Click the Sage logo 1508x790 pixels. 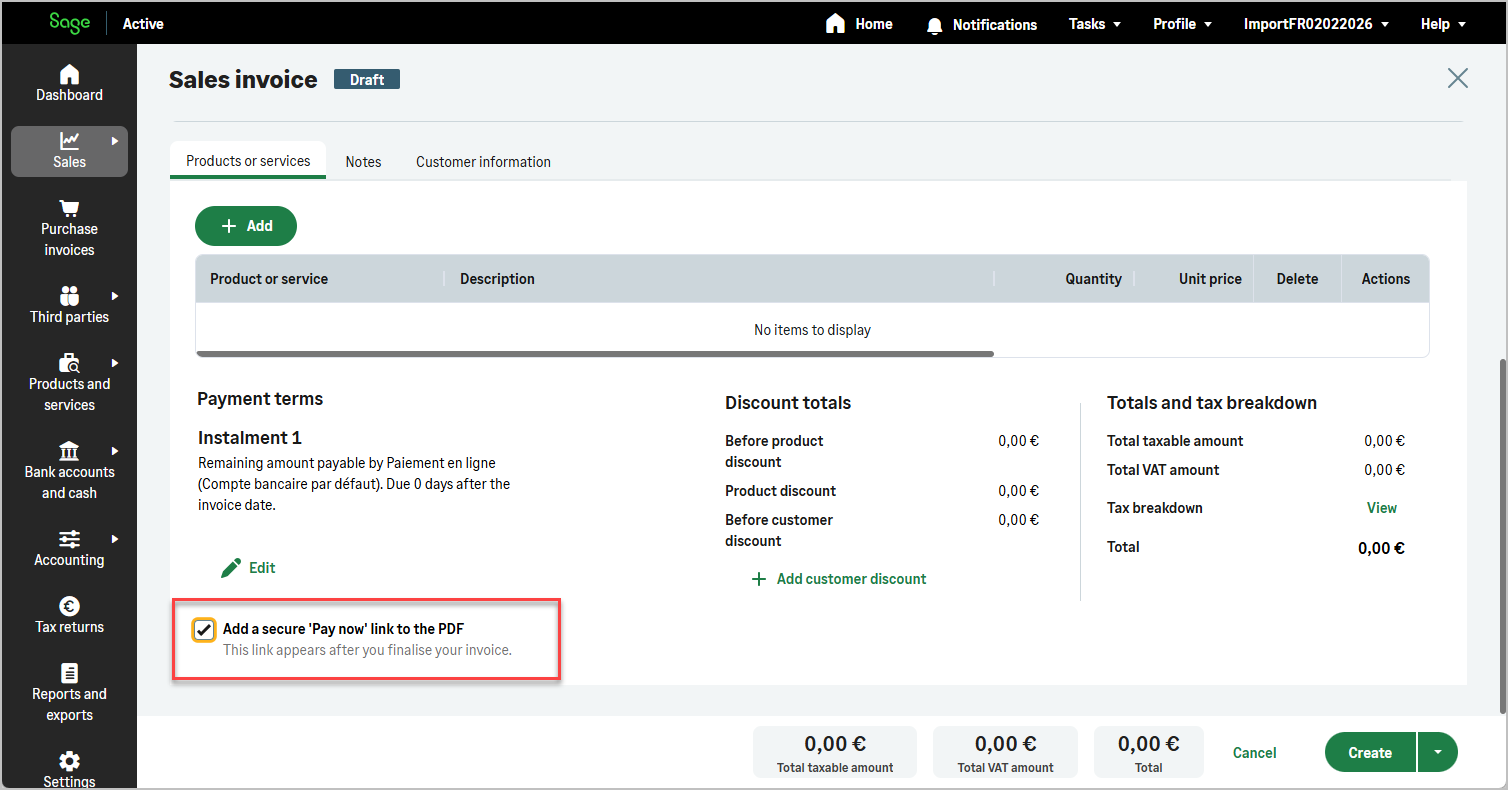click(x=69, y=22)
